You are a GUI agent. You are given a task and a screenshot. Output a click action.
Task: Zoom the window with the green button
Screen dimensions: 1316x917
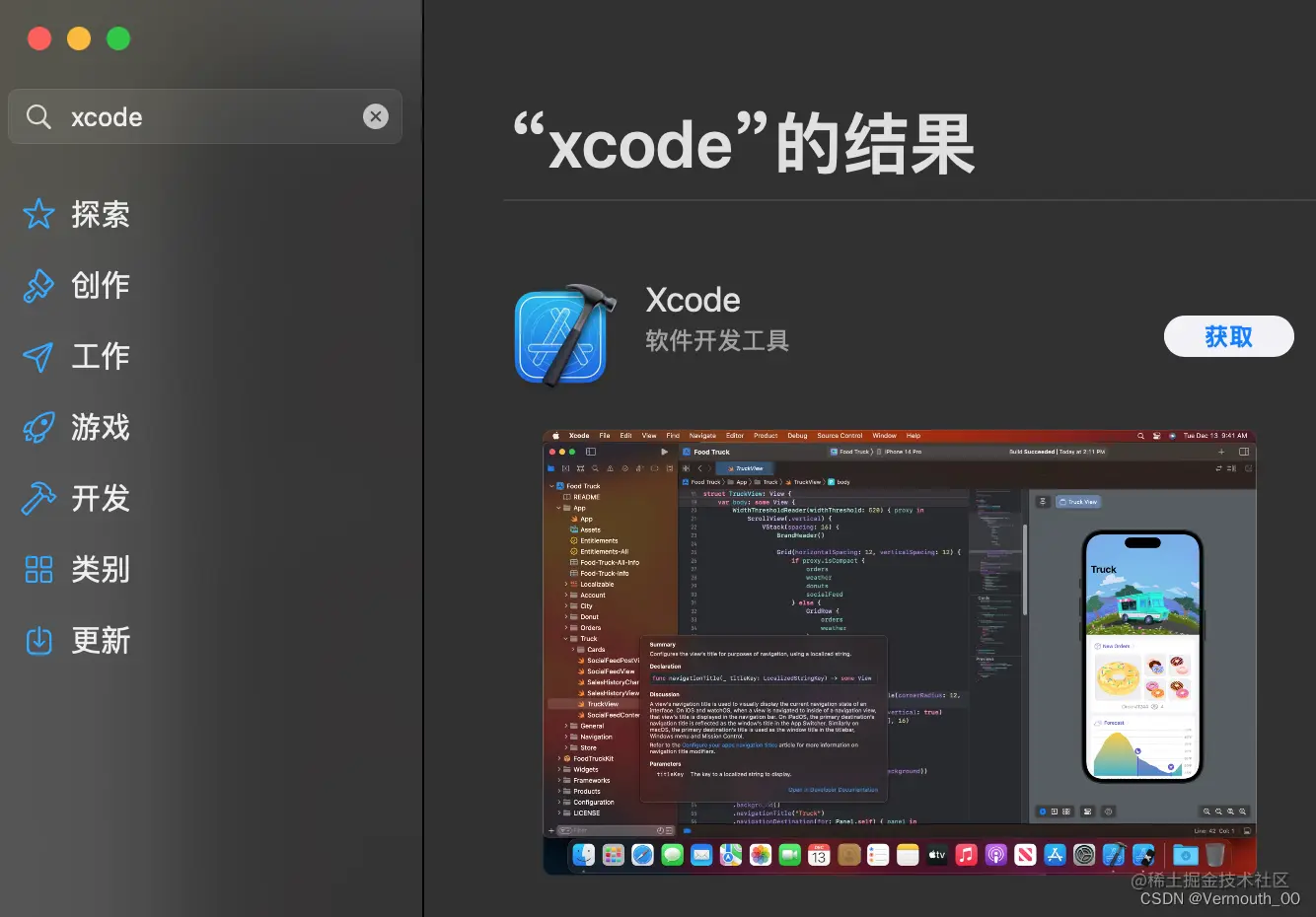[118, 38]
